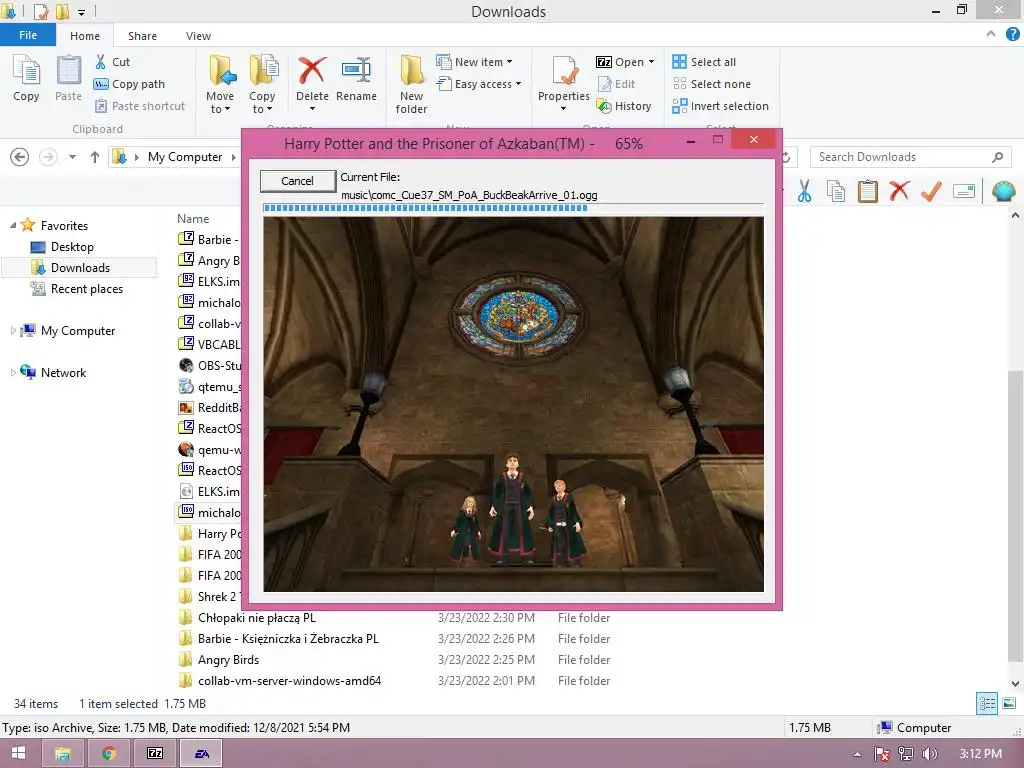The width and height of the screenshot is (1024, 768).
Task: Open the Customize Quick Access Toolbar dropdown
Action: point(81,12)
